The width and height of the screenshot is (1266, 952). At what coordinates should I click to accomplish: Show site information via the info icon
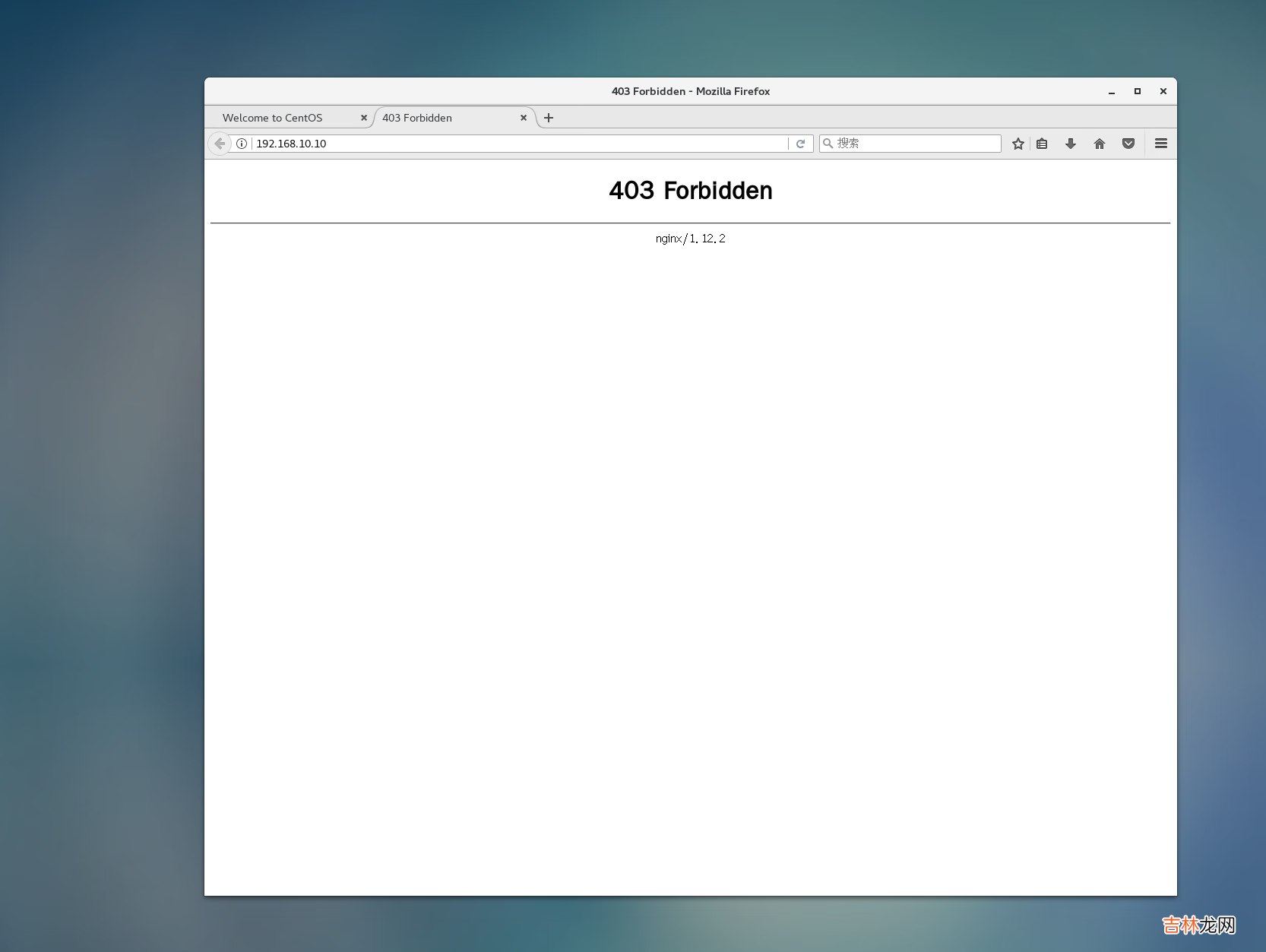[x=242, y=144]
